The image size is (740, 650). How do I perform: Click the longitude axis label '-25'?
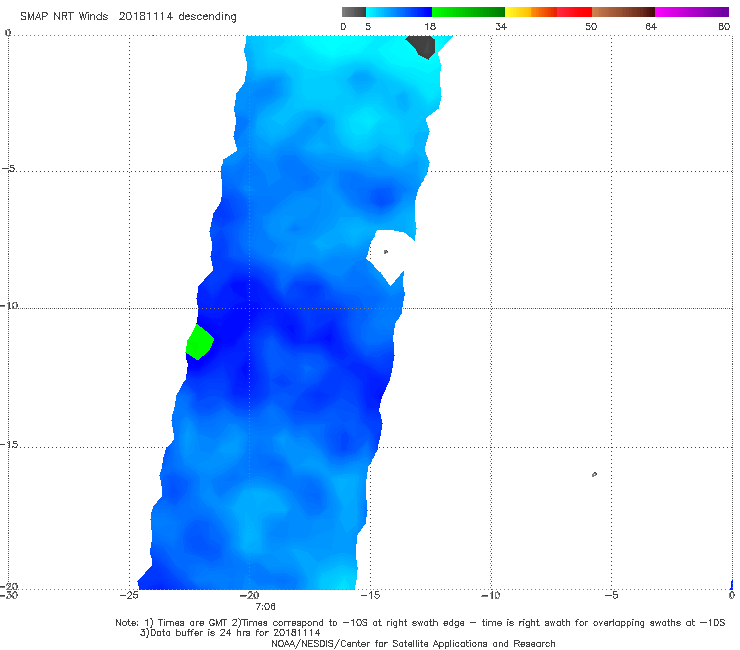130,595
